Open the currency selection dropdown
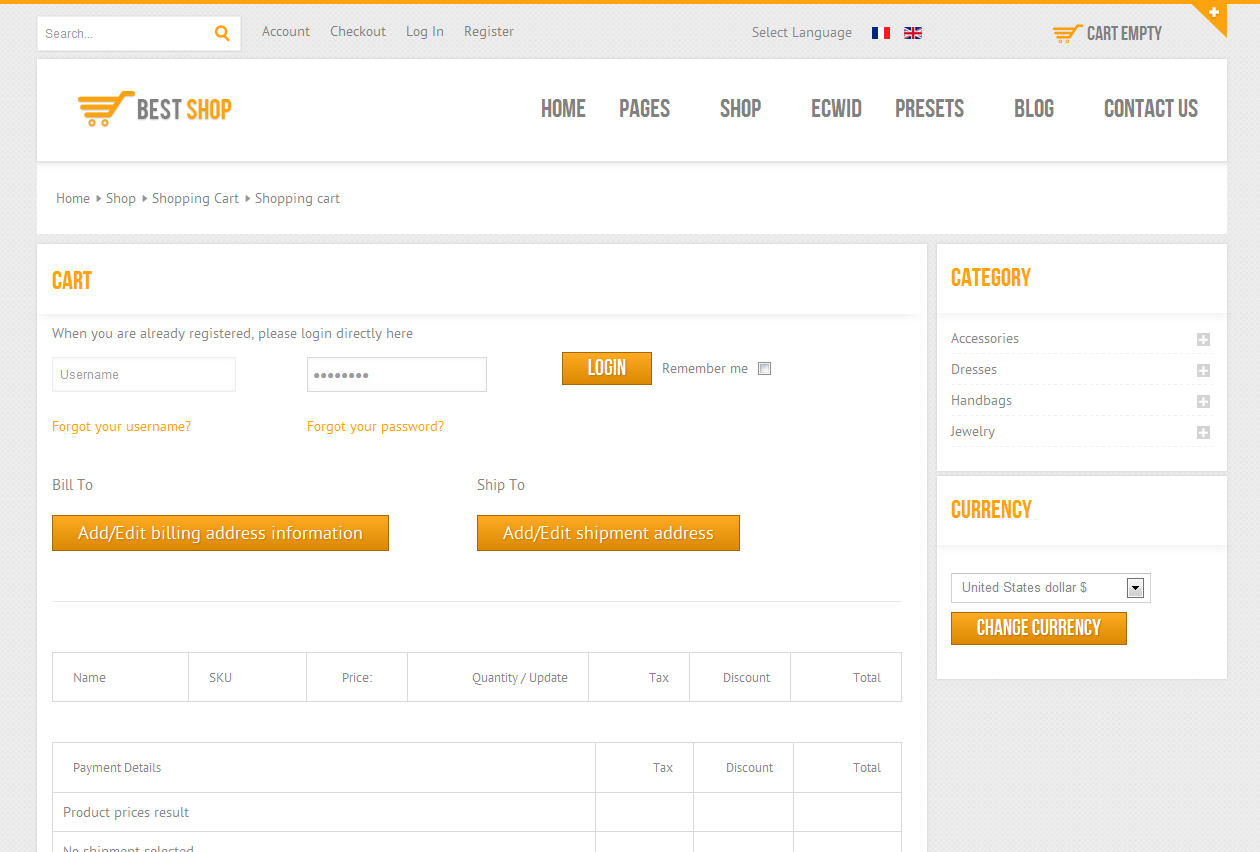Screen dimensions: 1260x852 click(1134, 587)
